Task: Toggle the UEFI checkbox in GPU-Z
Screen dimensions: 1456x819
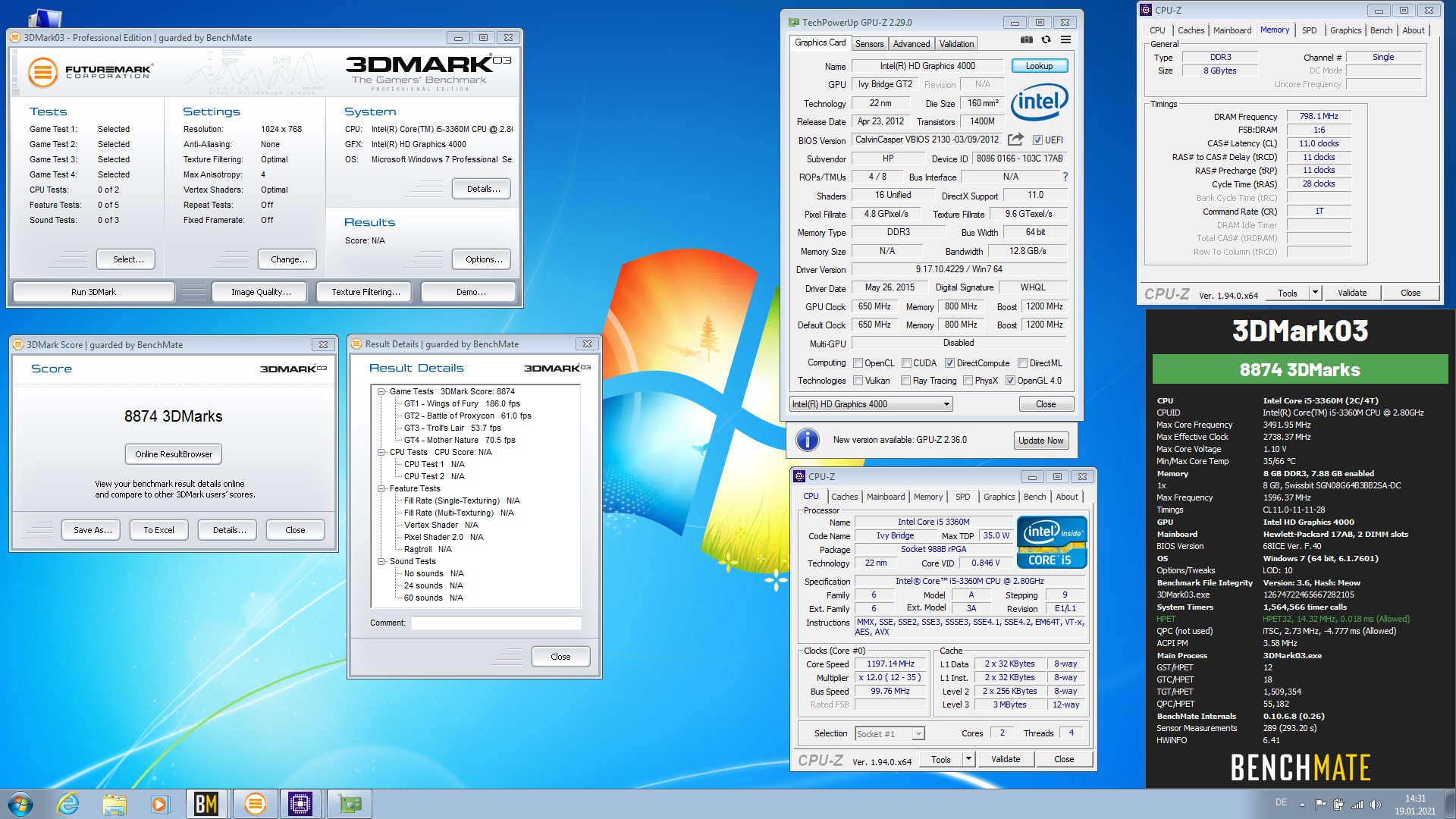Action: coord(1037,140)
